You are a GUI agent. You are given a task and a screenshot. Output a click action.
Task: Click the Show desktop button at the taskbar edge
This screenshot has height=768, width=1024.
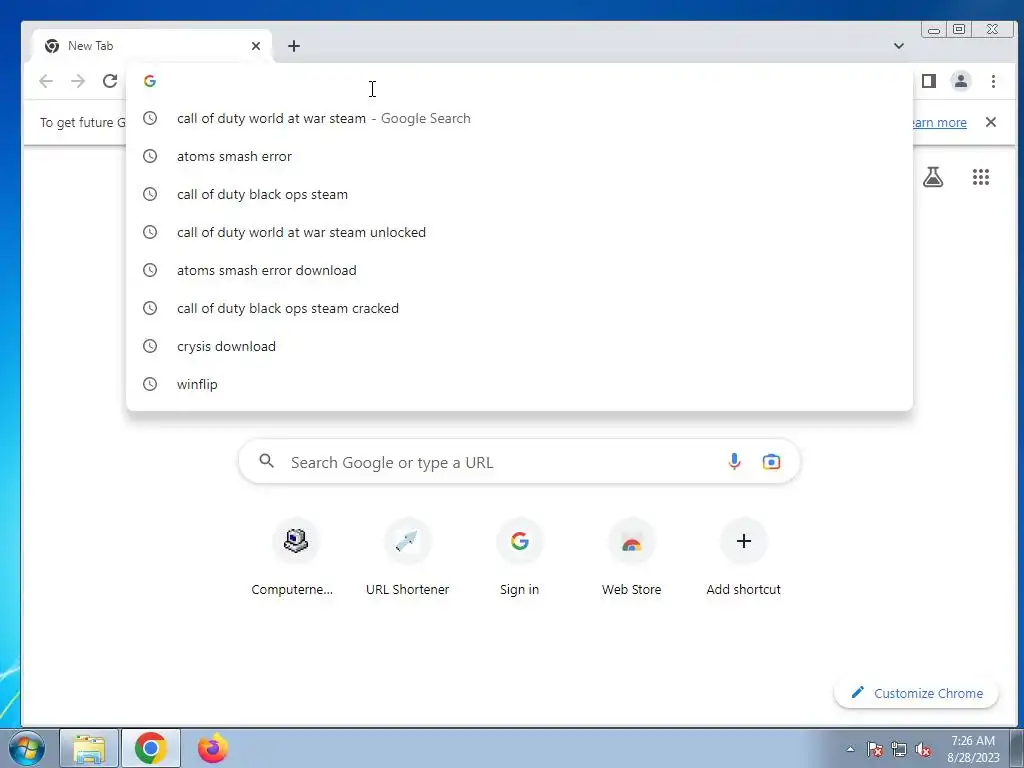pos(1017,748)
